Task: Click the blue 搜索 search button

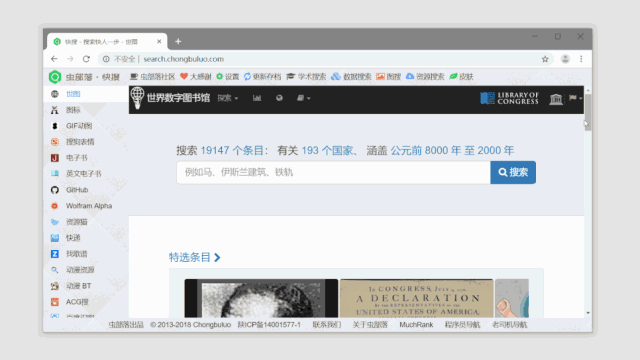Action: point(513,172)
